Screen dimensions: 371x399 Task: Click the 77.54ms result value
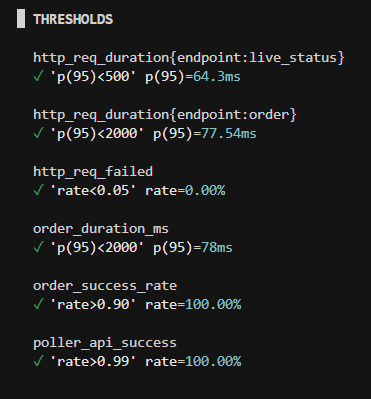(x=229, y=134)
